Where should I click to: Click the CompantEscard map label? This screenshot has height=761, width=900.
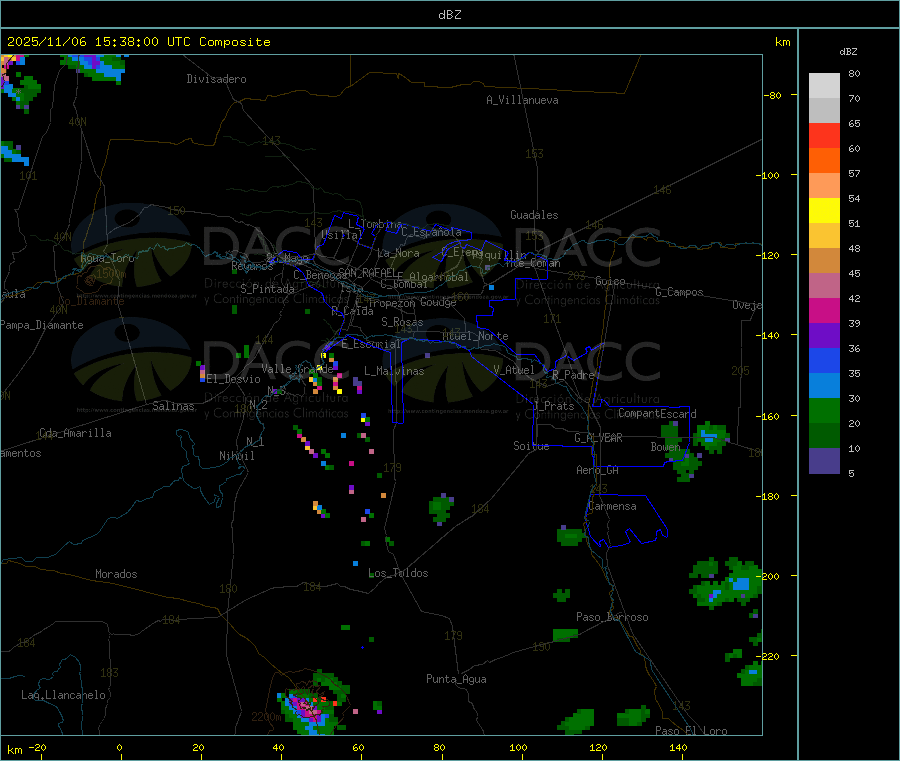[x=657, y=413]
